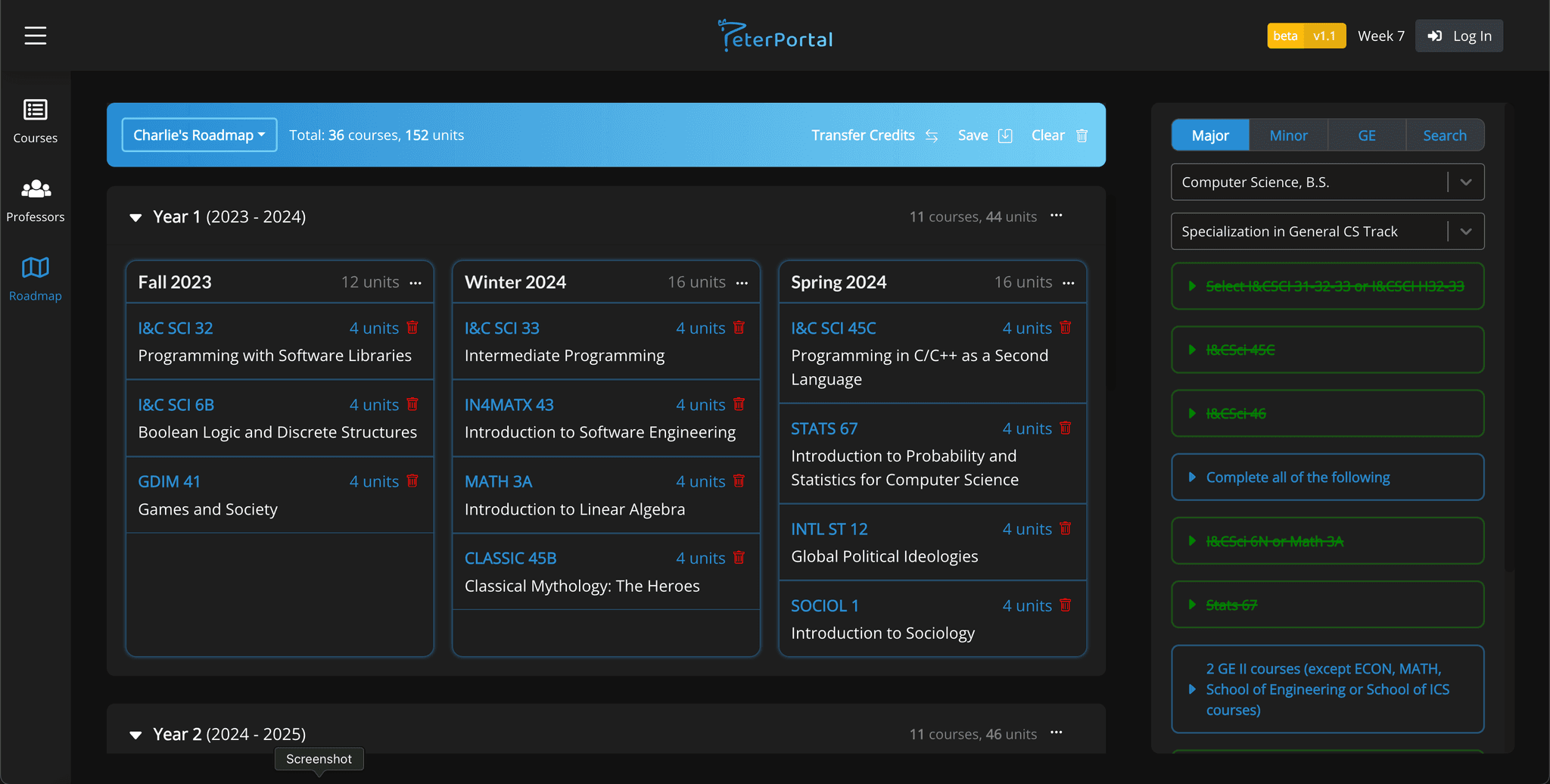The height and width of the screenshot is (784, 1550).
Task: Expand Stats 67 requirement
Action: pos(1327,605)
